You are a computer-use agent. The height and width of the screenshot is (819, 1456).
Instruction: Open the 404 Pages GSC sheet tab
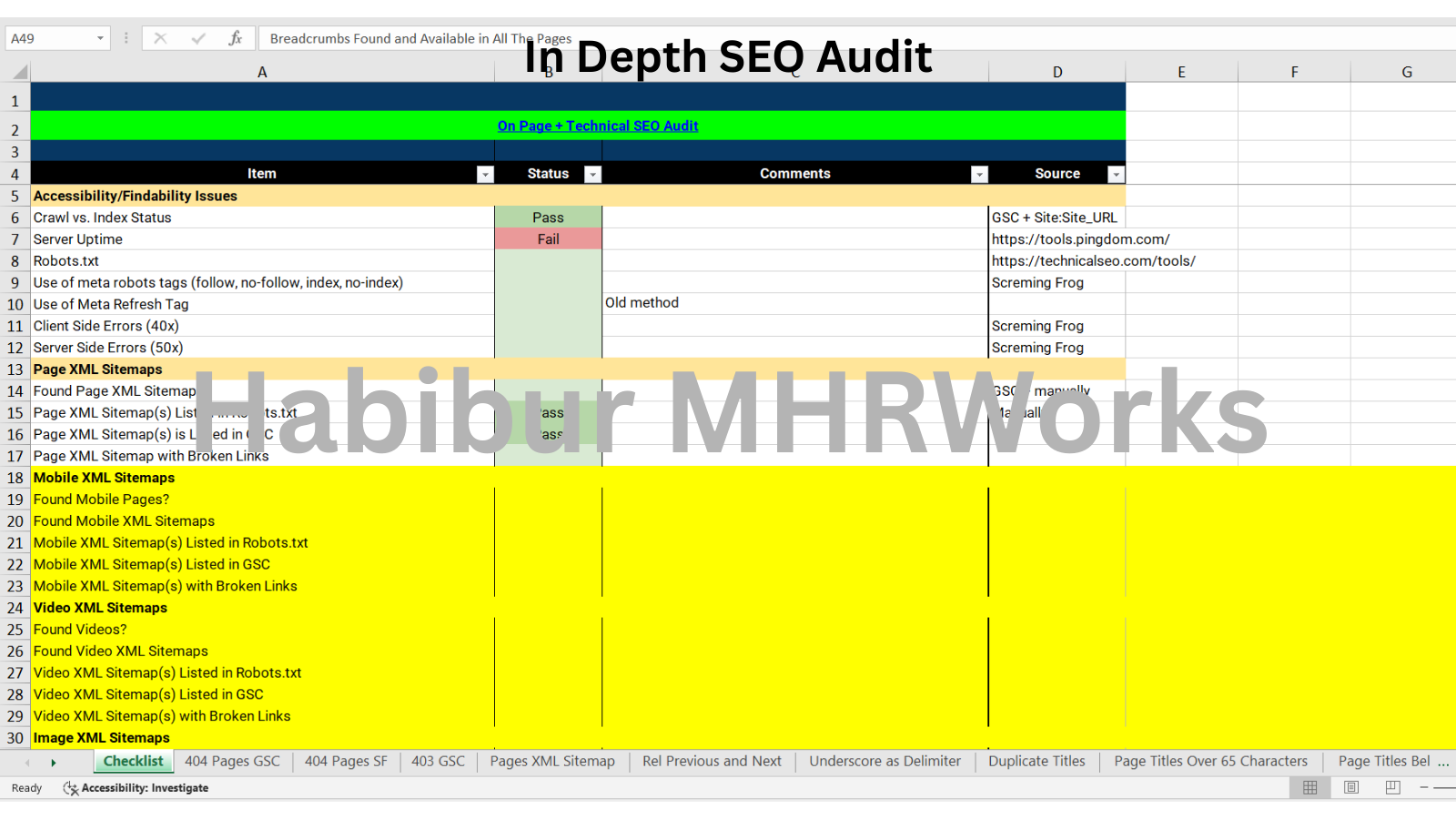pos(232,762)
